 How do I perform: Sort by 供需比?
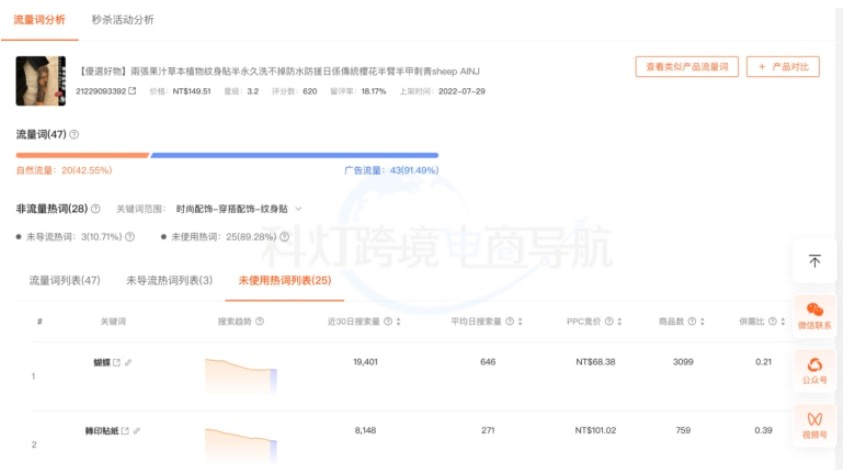point(783,321)
